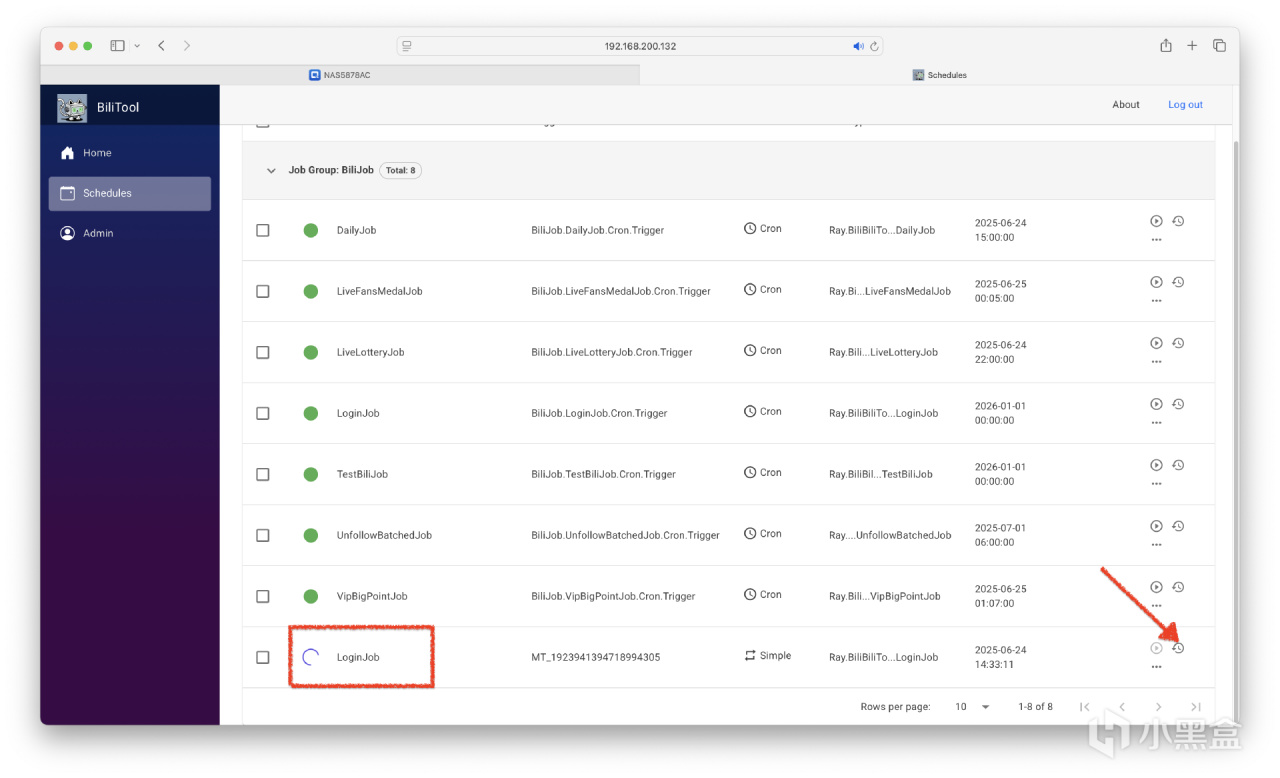Click the BiliJob.VipBigPointJob.Cron.Trigger text

(613, 596)
